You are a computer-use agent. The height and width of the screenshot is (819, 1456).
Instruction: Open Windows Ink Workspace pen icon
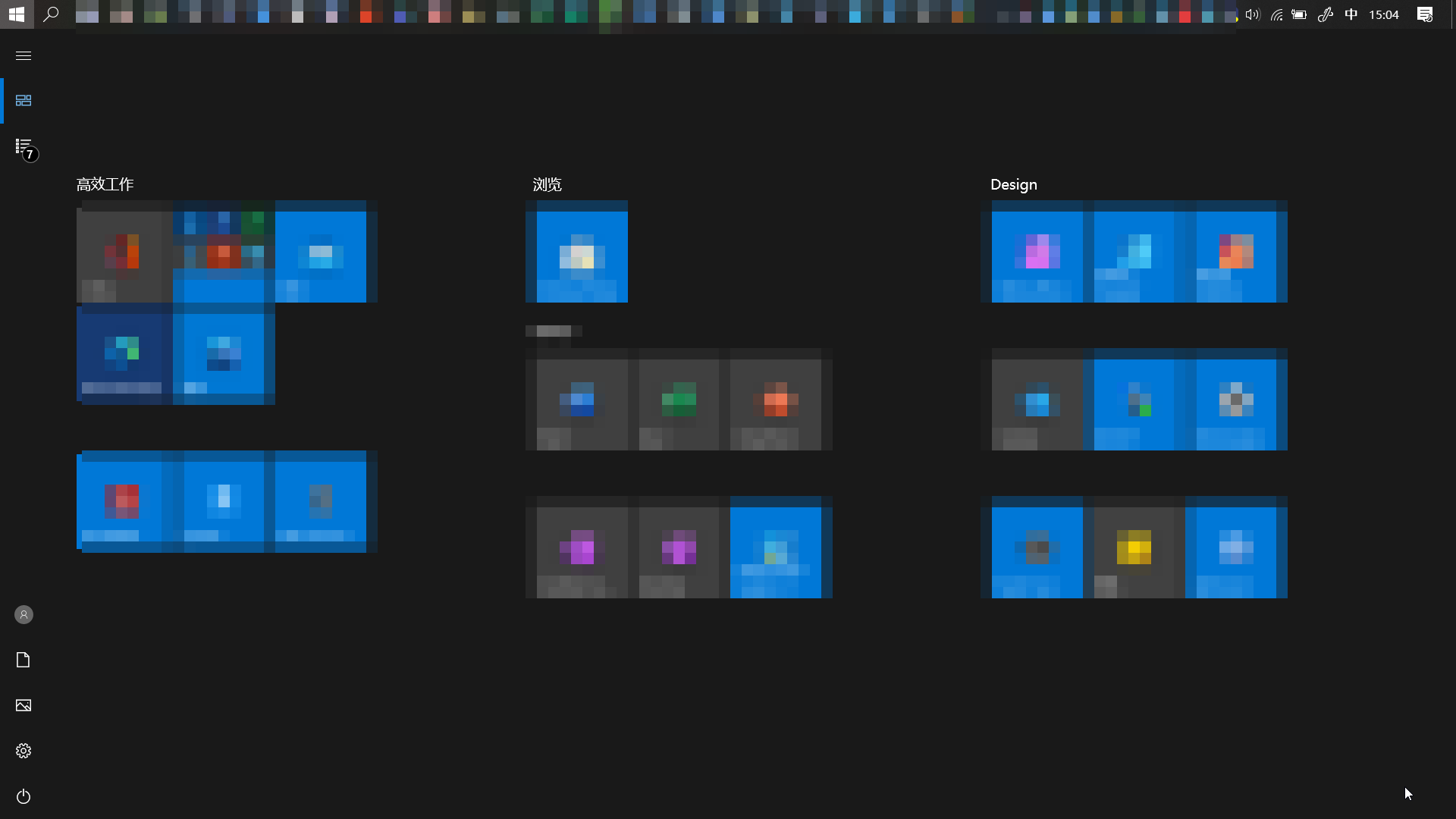tap(1325, 14)
